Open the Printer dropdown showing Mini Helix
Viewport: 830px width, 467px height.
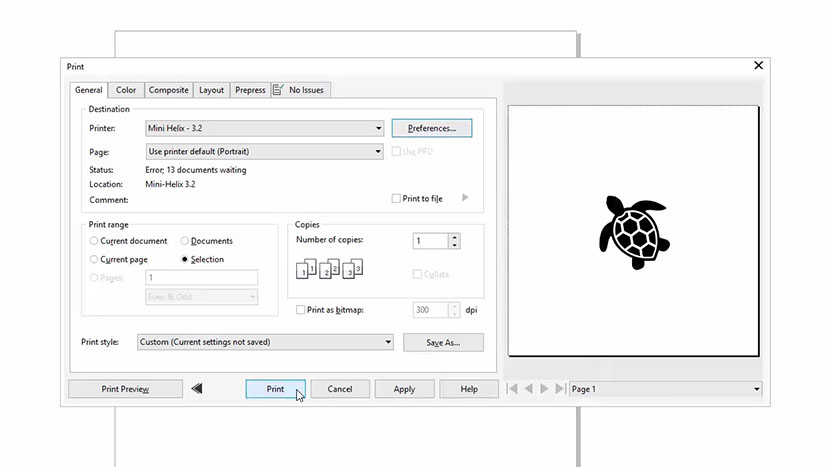[264, 128]
